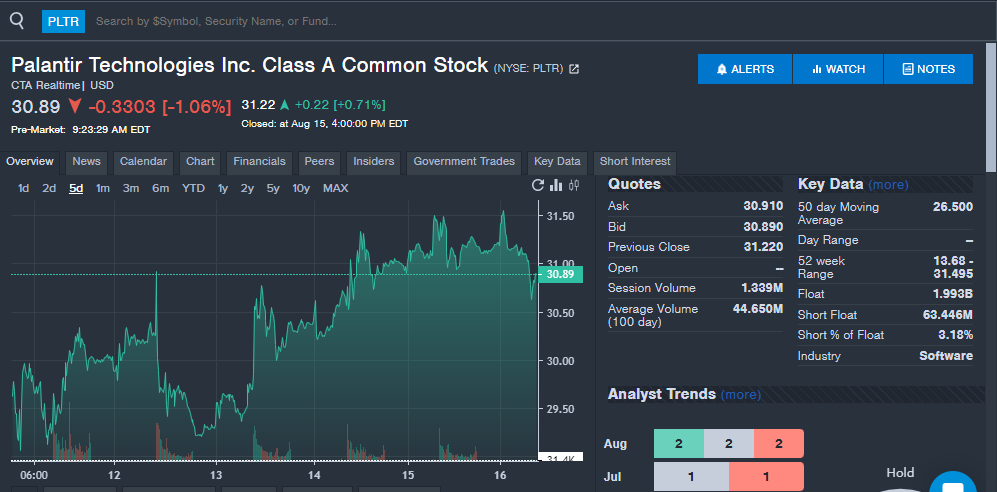Click the Short Float value 63.446M
Image resolution: width=997 pixels, height=492 pixels.
coord(947,315)
